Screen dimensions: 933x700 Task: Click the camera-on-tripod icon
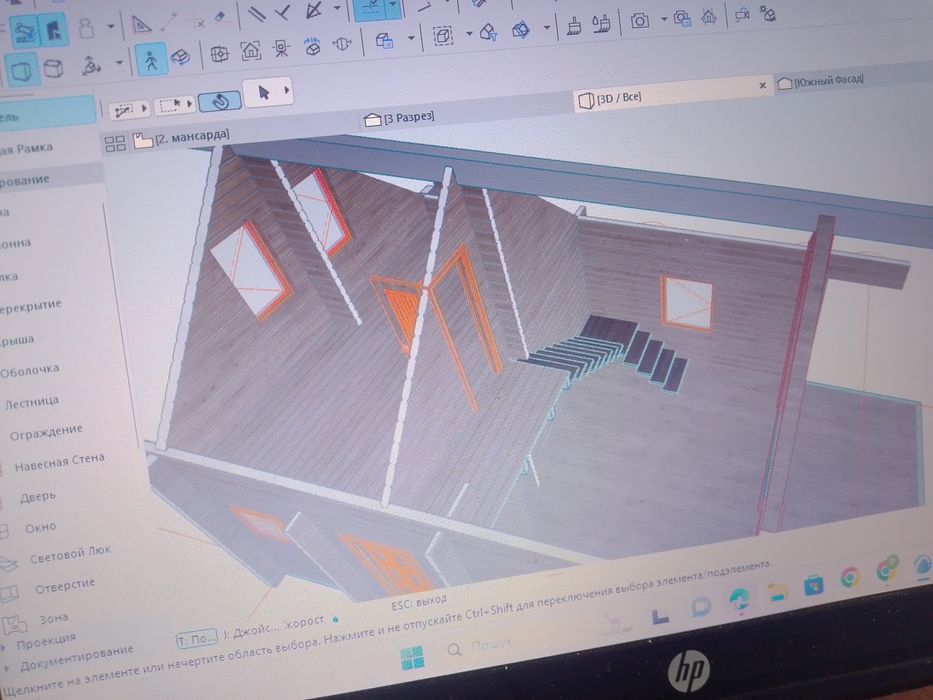[x=281, y=48]
